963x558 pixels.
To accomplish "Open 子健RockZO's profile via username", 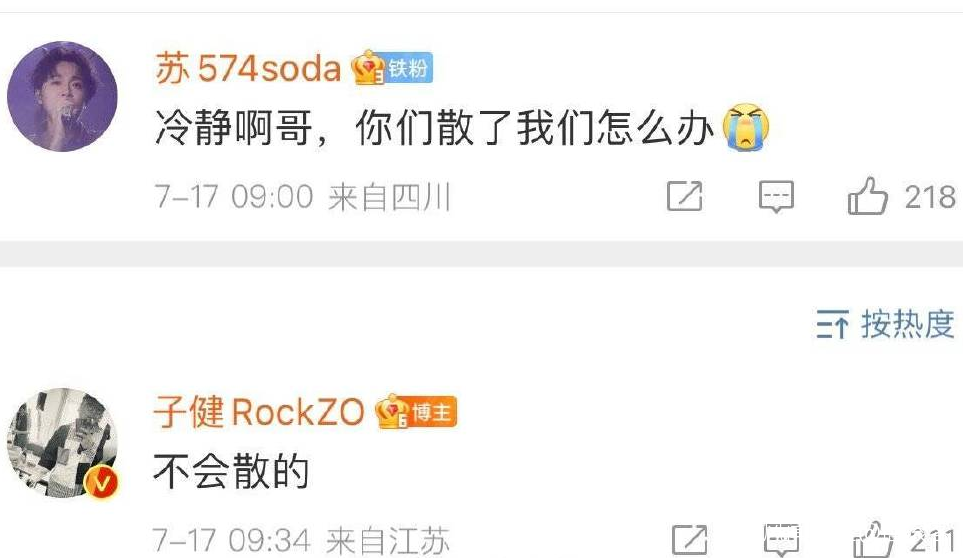I will click(259, 411).
